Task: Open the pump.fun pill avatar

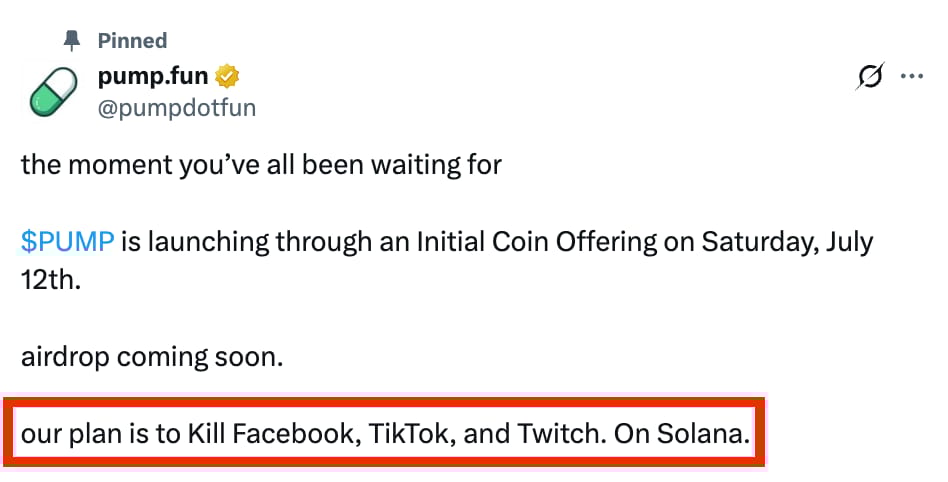Action: [x=54, y=91]
